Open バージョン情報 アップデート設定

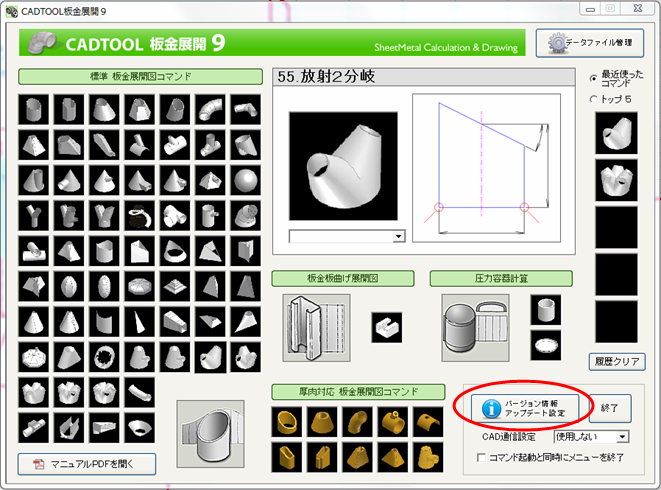click(525, 408)
